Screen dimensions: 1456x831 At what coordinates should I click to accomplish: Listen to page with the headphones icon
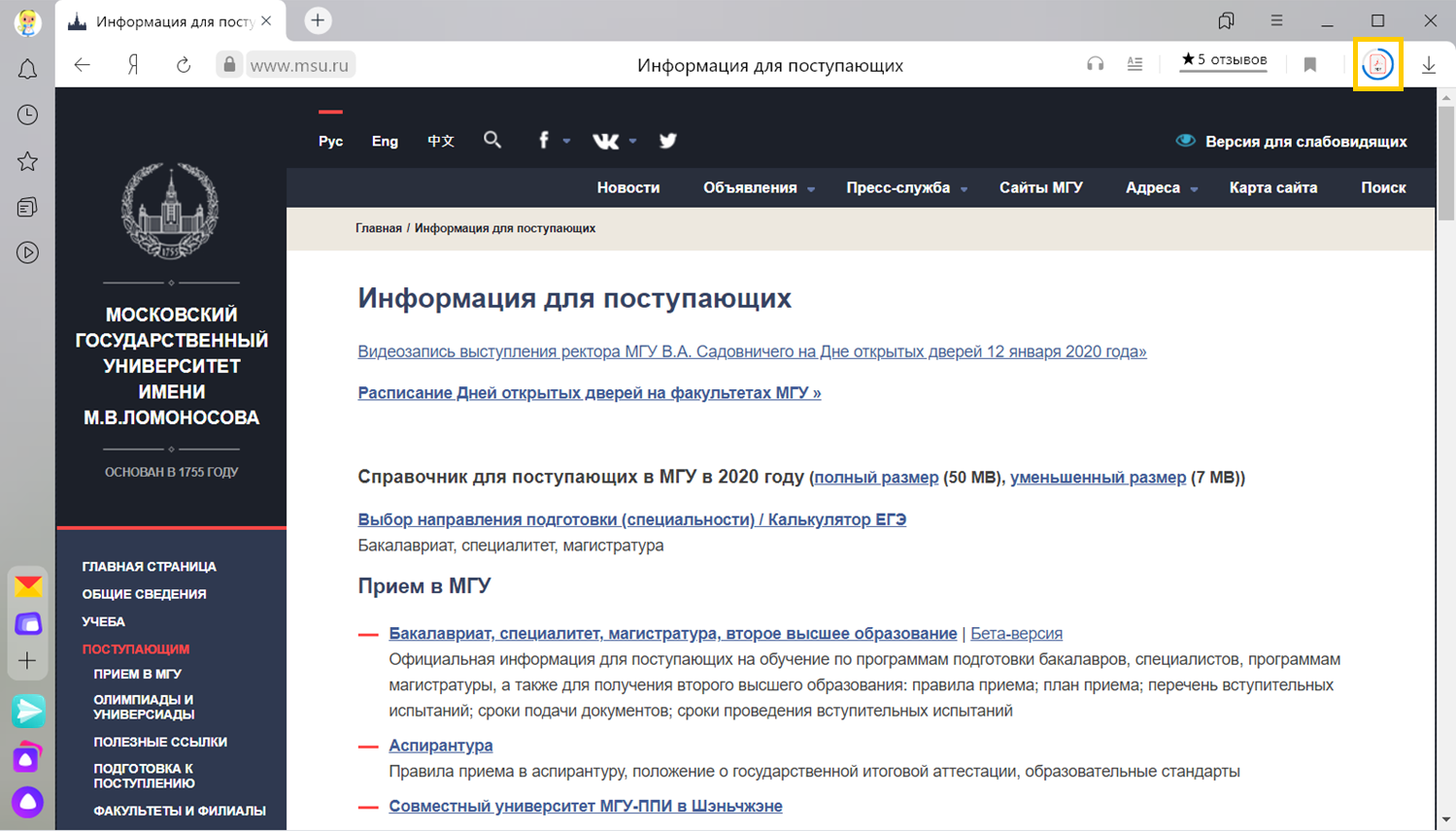(x=1095, y=64)
